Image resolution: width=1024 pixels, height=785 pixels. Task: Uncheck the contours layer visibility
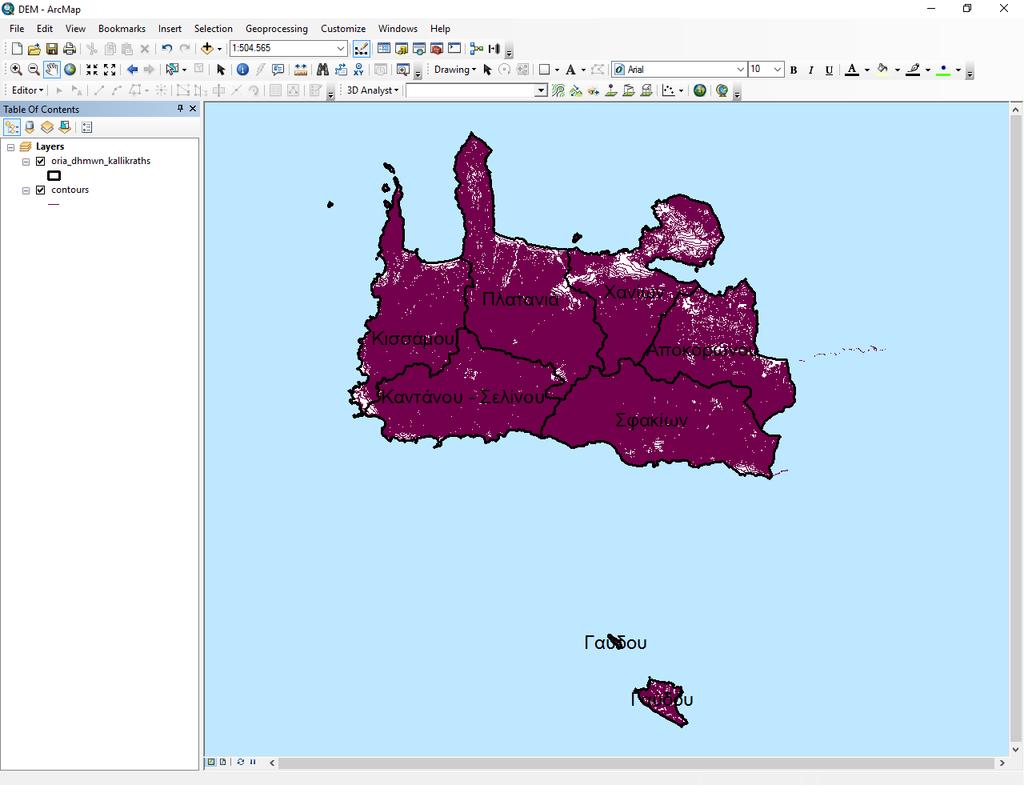tap(40, 190)
